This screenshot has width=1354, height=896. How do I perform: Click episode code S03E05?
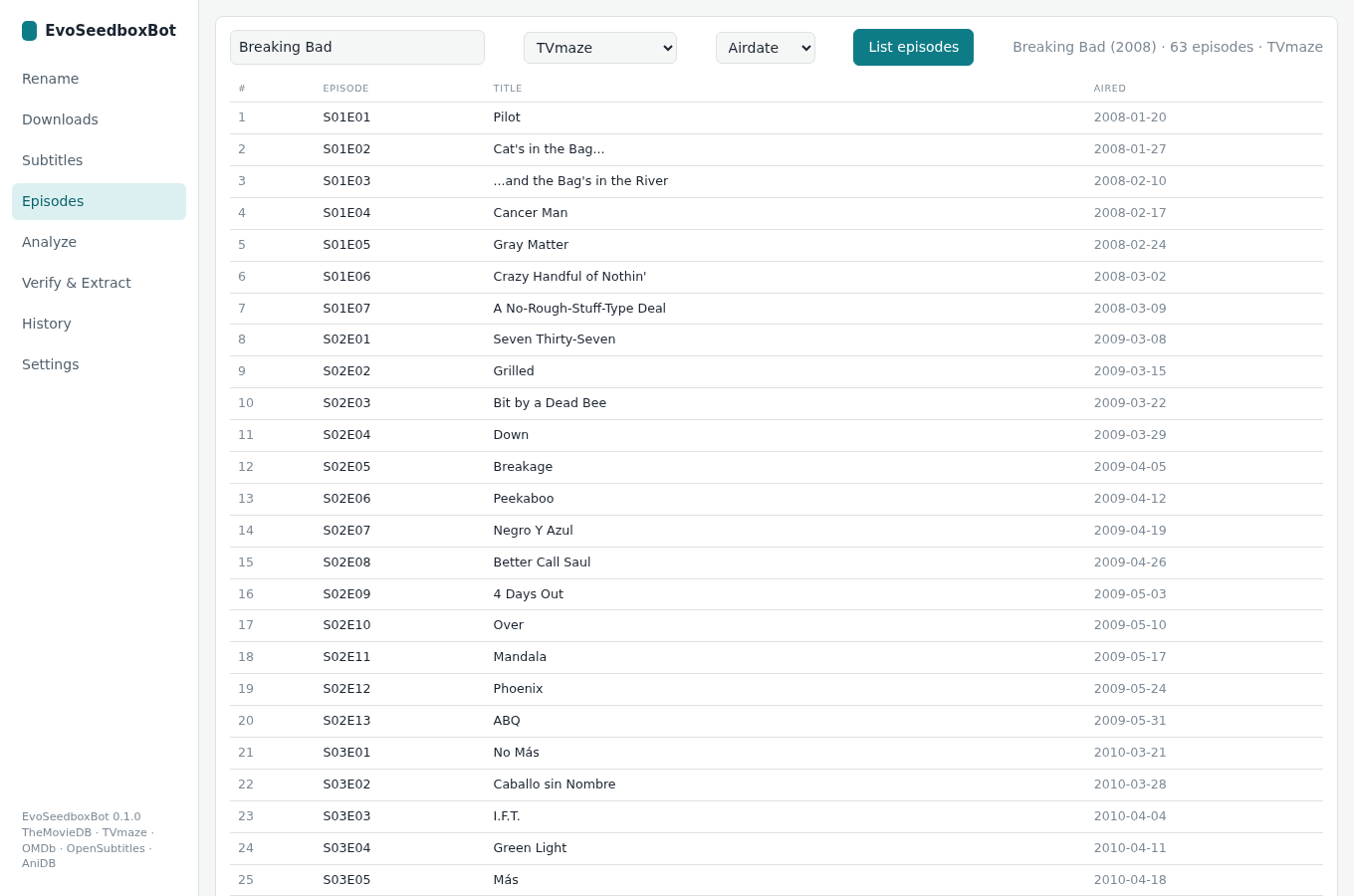pyautogui.click(x=346, y=880)
